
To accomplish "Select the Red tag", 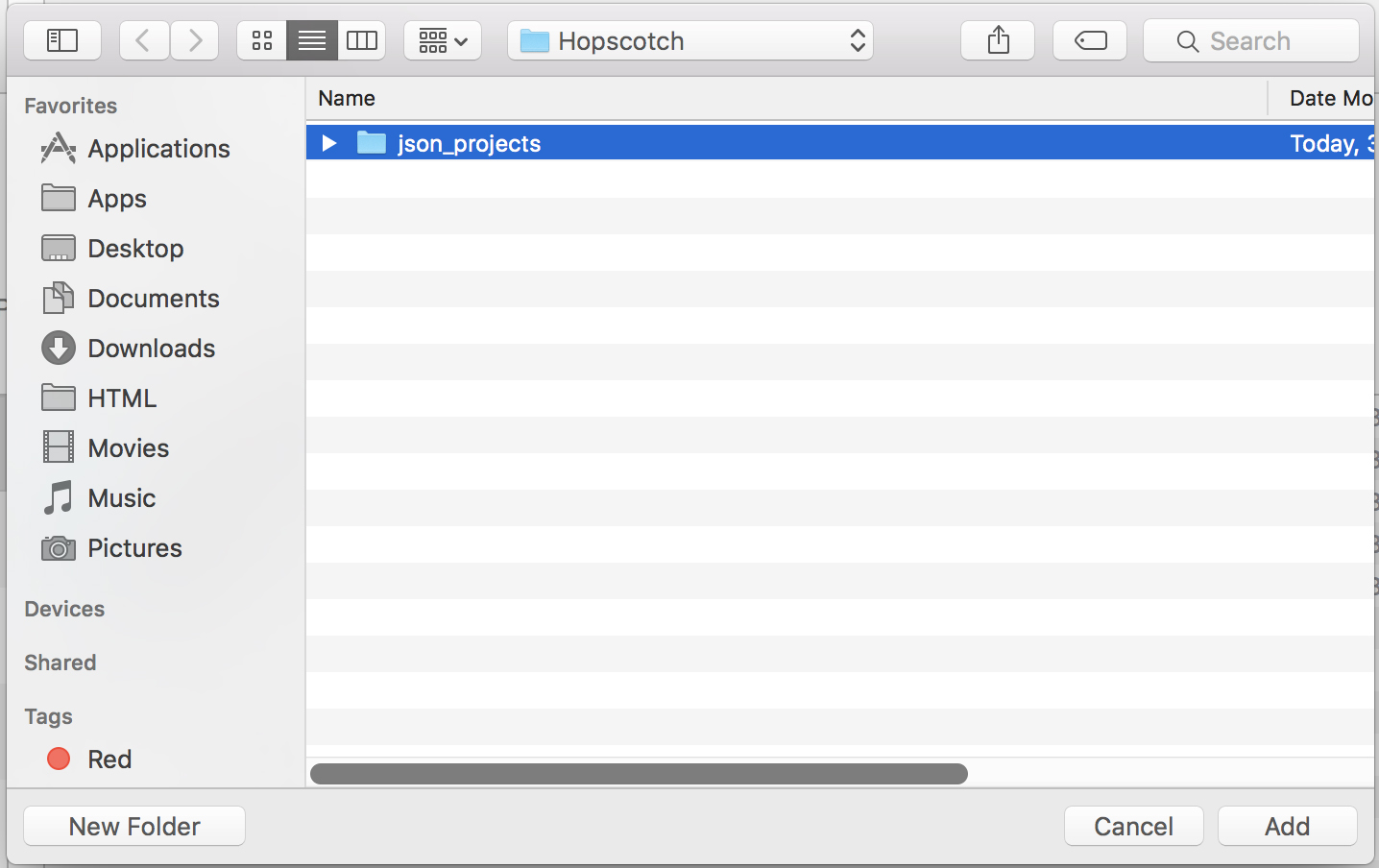I will pyautogui.click(x=109, y=759).
